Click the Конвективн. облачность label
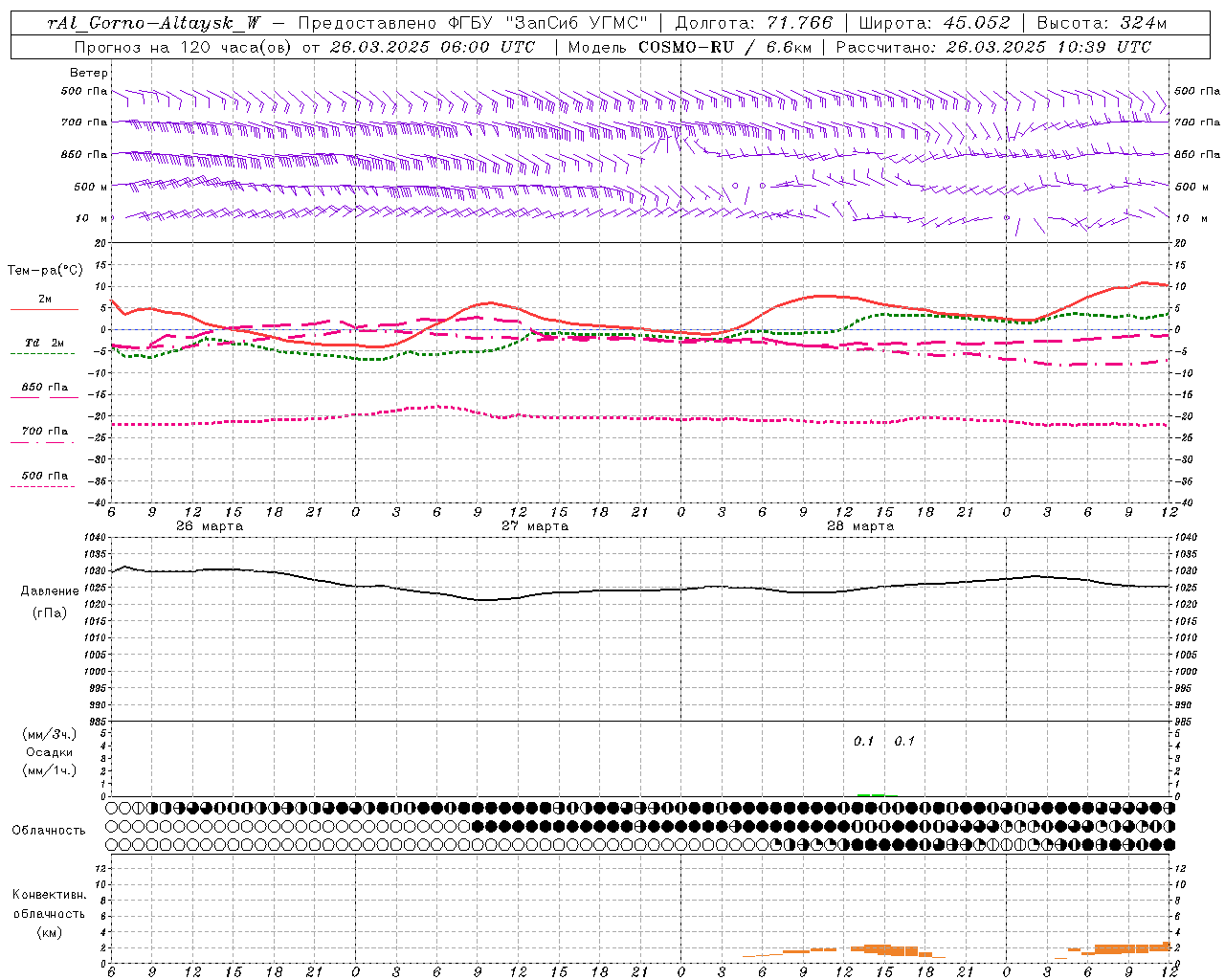This screenshot has height=980, width=1225. tap(49, 904)
